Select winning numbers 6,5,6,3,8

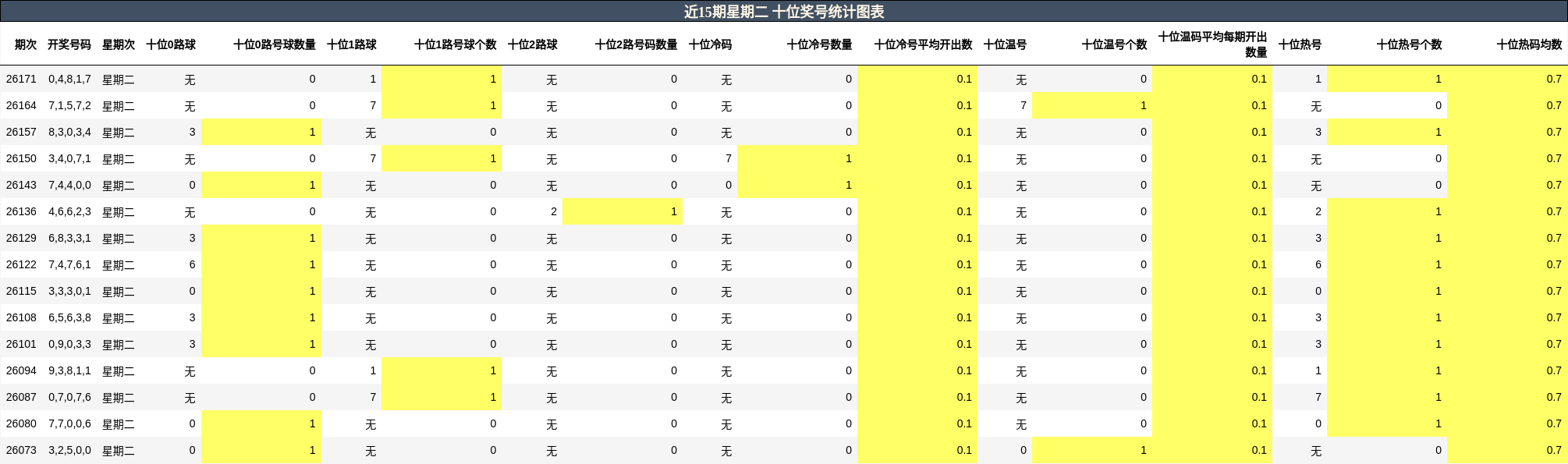click(x=69, y=317)
